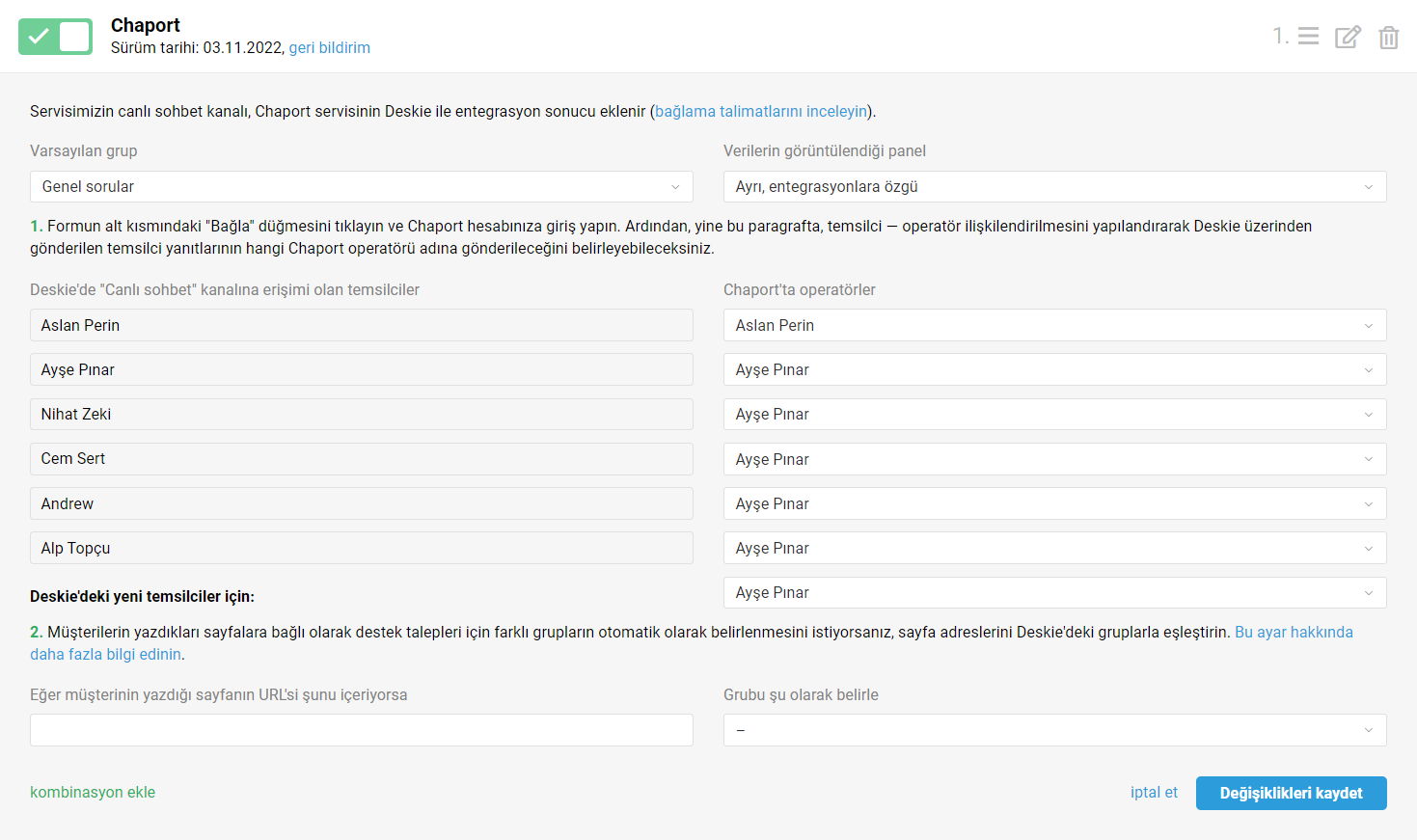Click the Nihat Zeki temsilci field
This screenshot has height=840, width=1417.
(362, 414)
